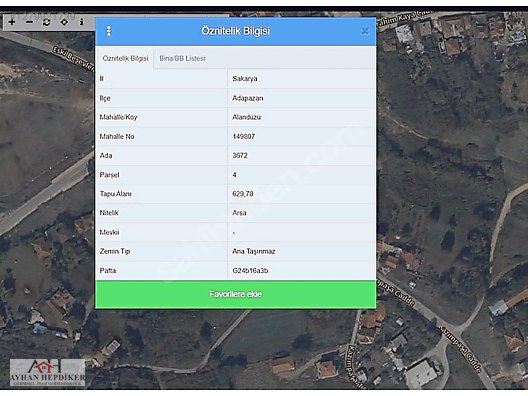The height and width of the screenshot is (396, 528).
Task: Click the Favorilere ekle button
Action: click(x=236, y=294)
